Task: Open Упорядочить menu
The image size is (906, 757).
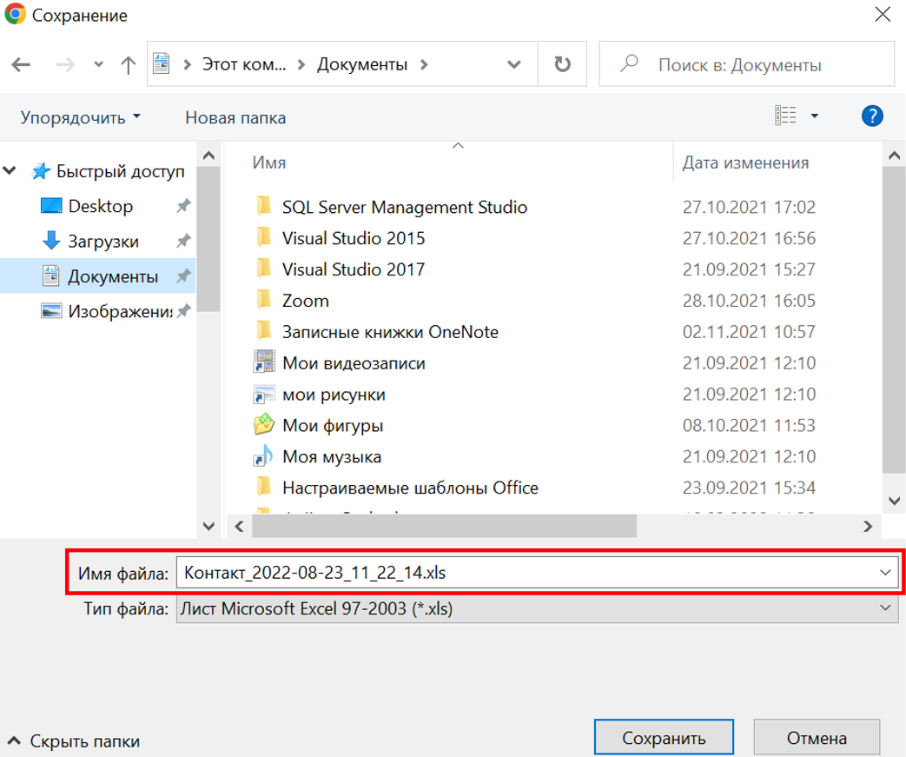Action: pos(80,117)
